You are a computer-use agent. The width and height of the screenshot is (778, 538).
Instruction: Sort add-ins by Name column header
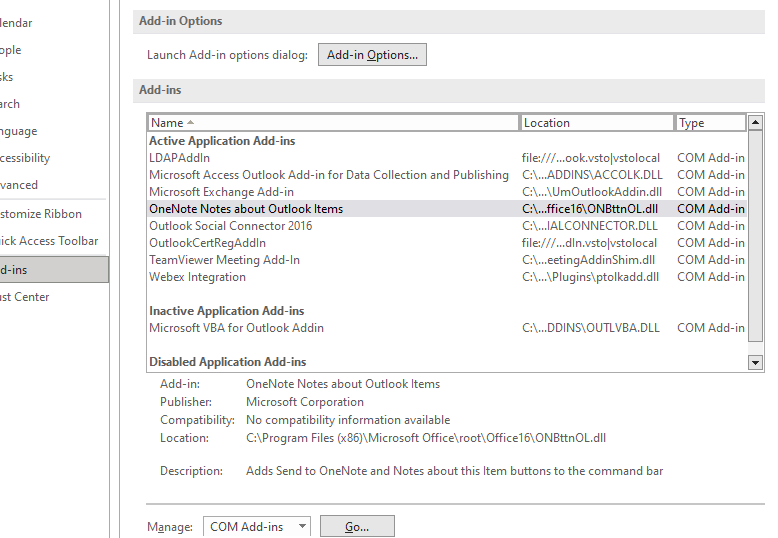tap(333, 123)
